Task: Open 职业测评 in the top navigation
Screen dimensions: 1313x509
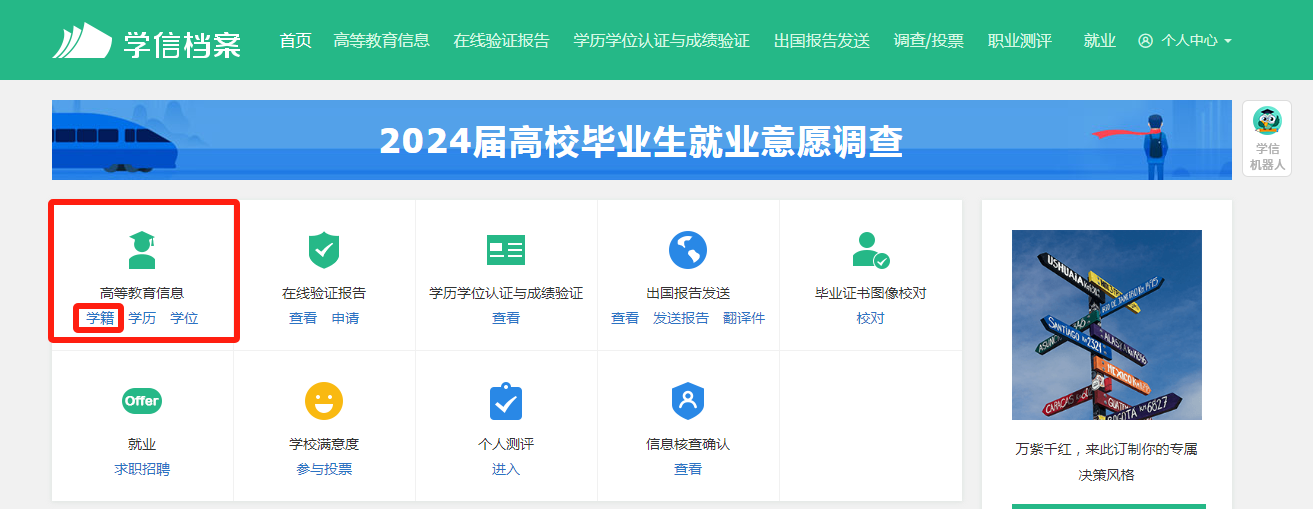Action: pos(1019,41)
